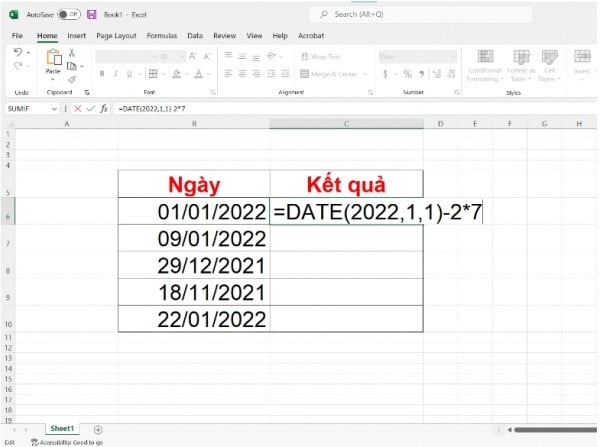Select the Sheet1 sheet tab
The image size is (600, 447).
click(62, 429)
